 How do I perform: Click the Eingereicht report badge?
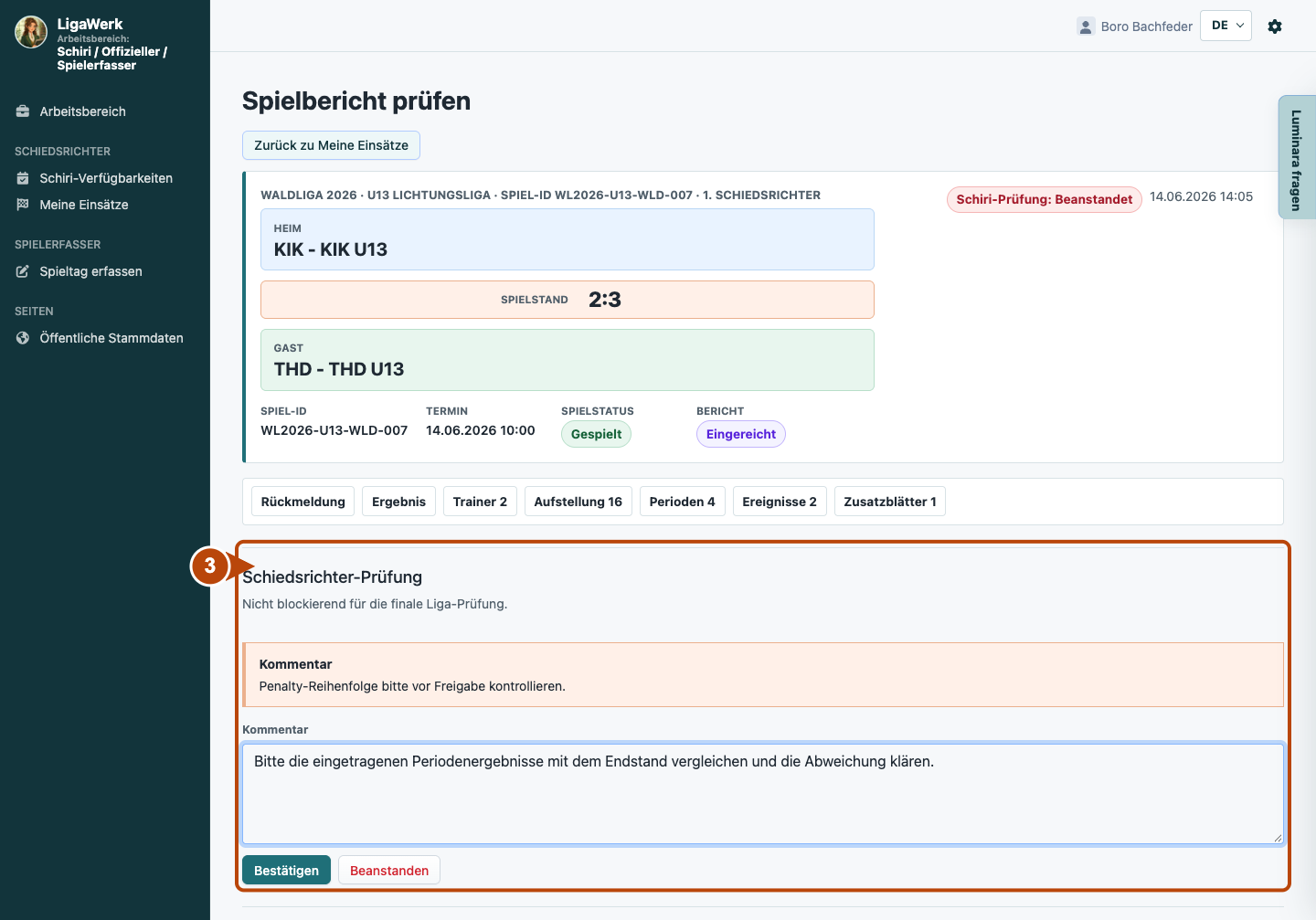coord(741,434)
